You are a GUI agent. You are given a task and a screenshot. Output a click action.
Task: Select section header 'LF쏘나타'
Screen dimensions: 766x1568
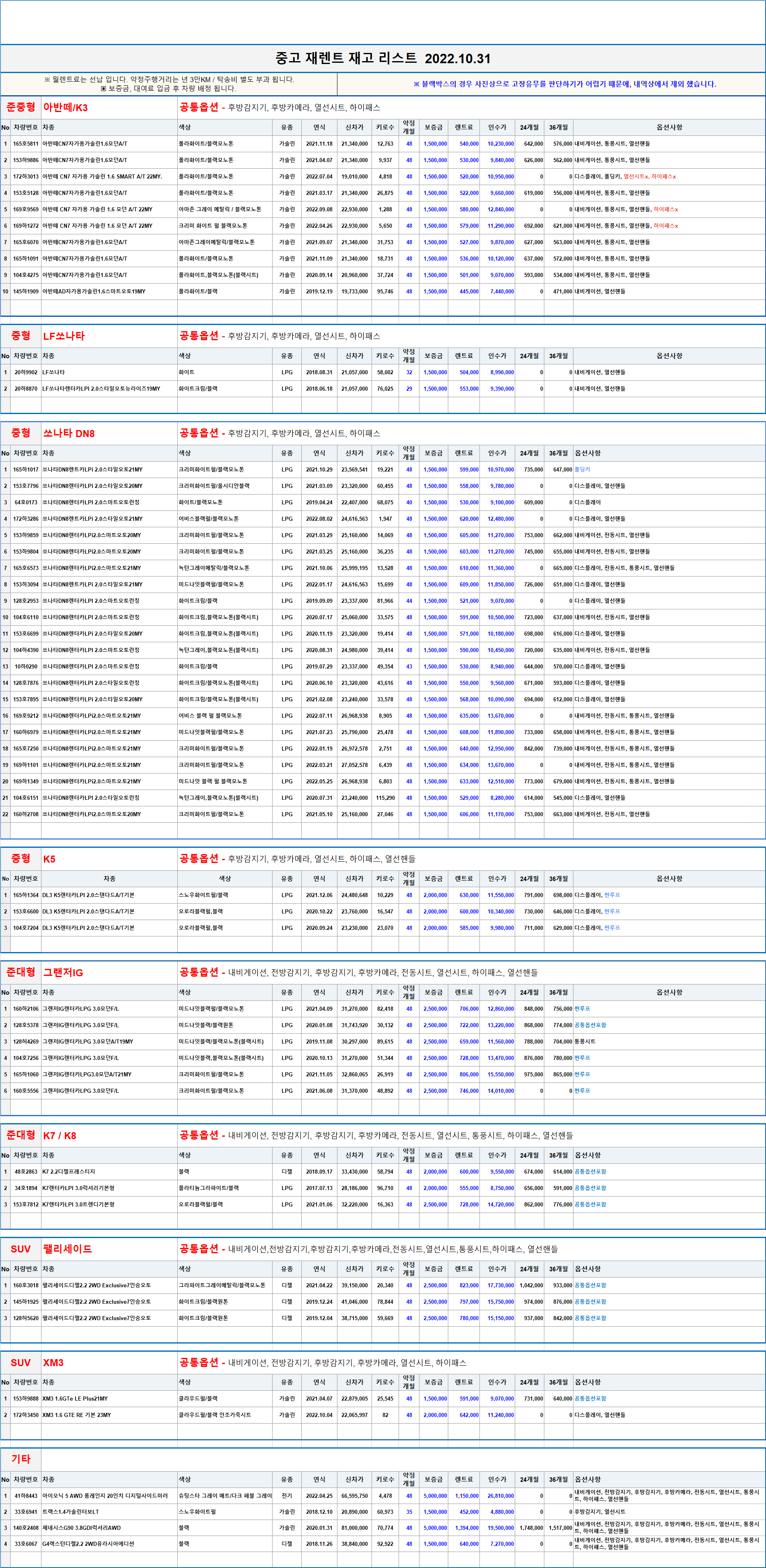(x=64, y=336)
